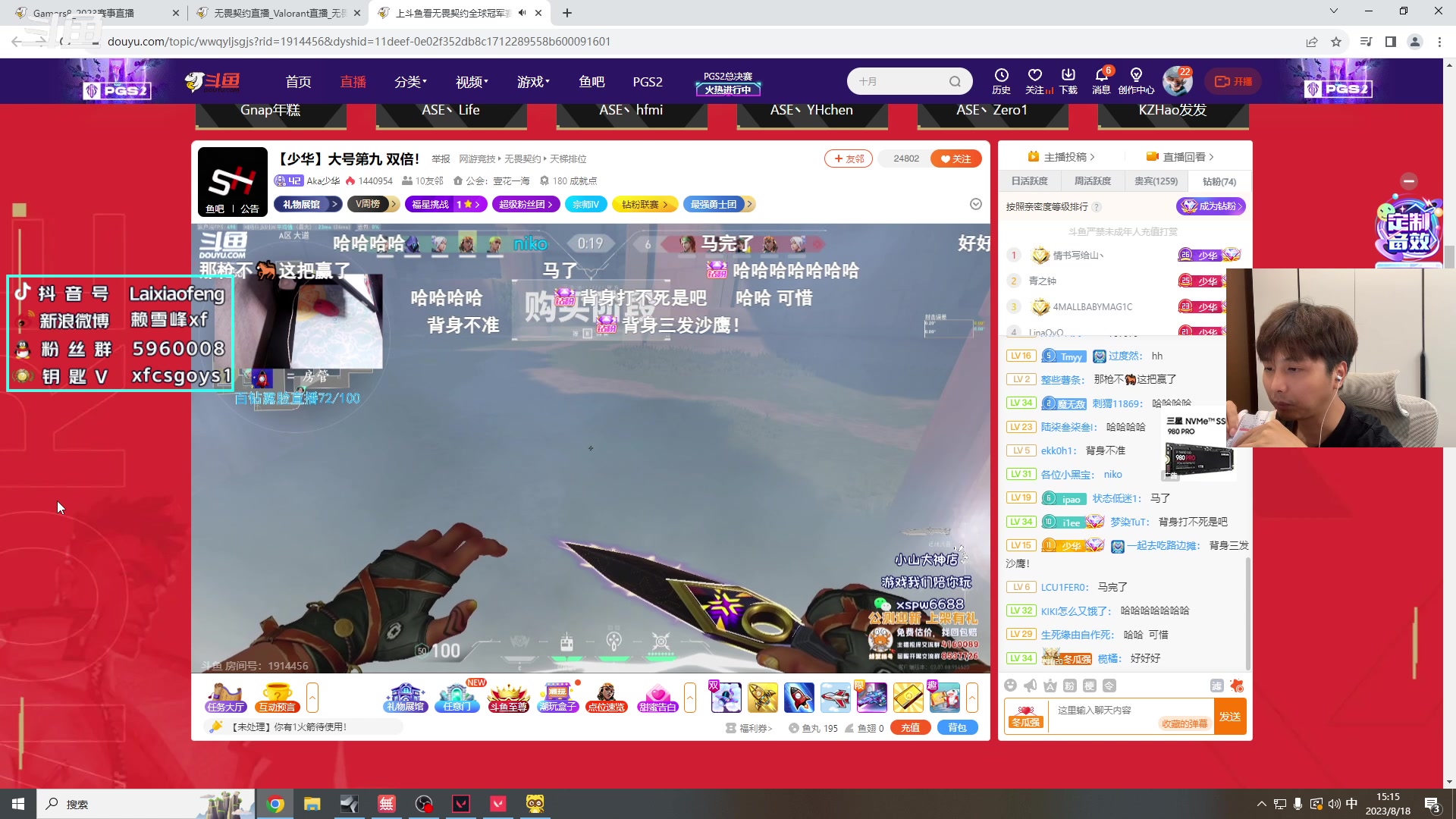Expand the task icons panel arrow

click(312, 697)
